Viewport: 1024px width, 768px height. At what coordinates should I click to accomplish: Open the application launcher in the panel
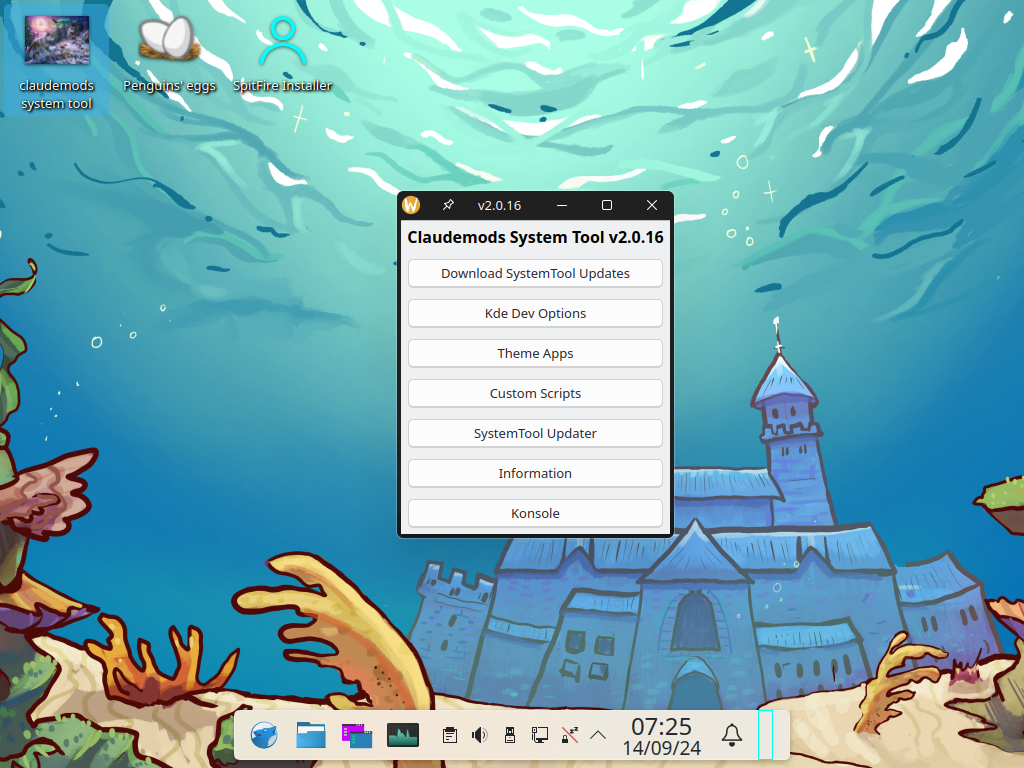tap(264, 735)
